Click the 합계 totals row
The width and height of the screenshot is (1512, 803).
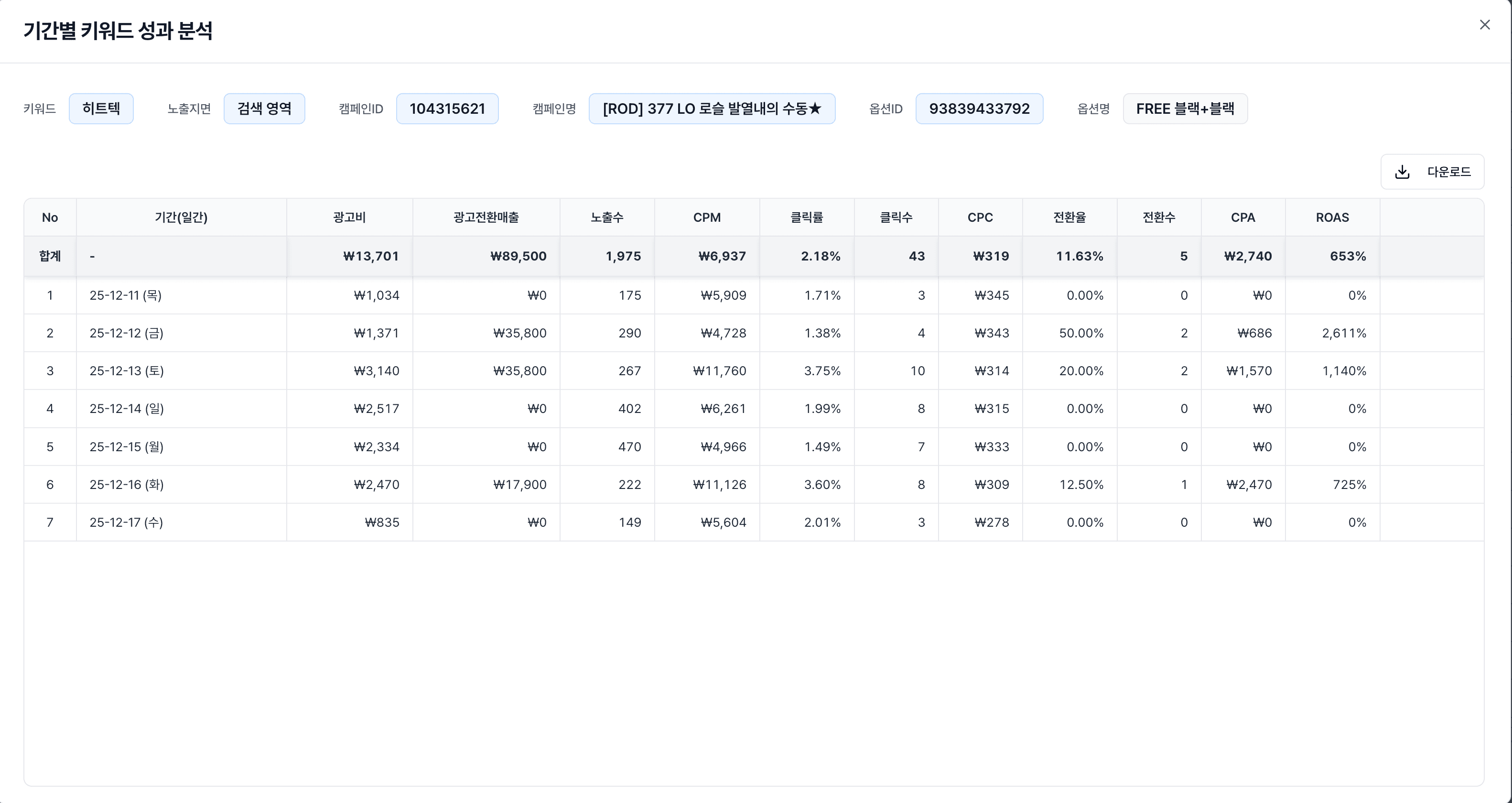tap(50, 256)
